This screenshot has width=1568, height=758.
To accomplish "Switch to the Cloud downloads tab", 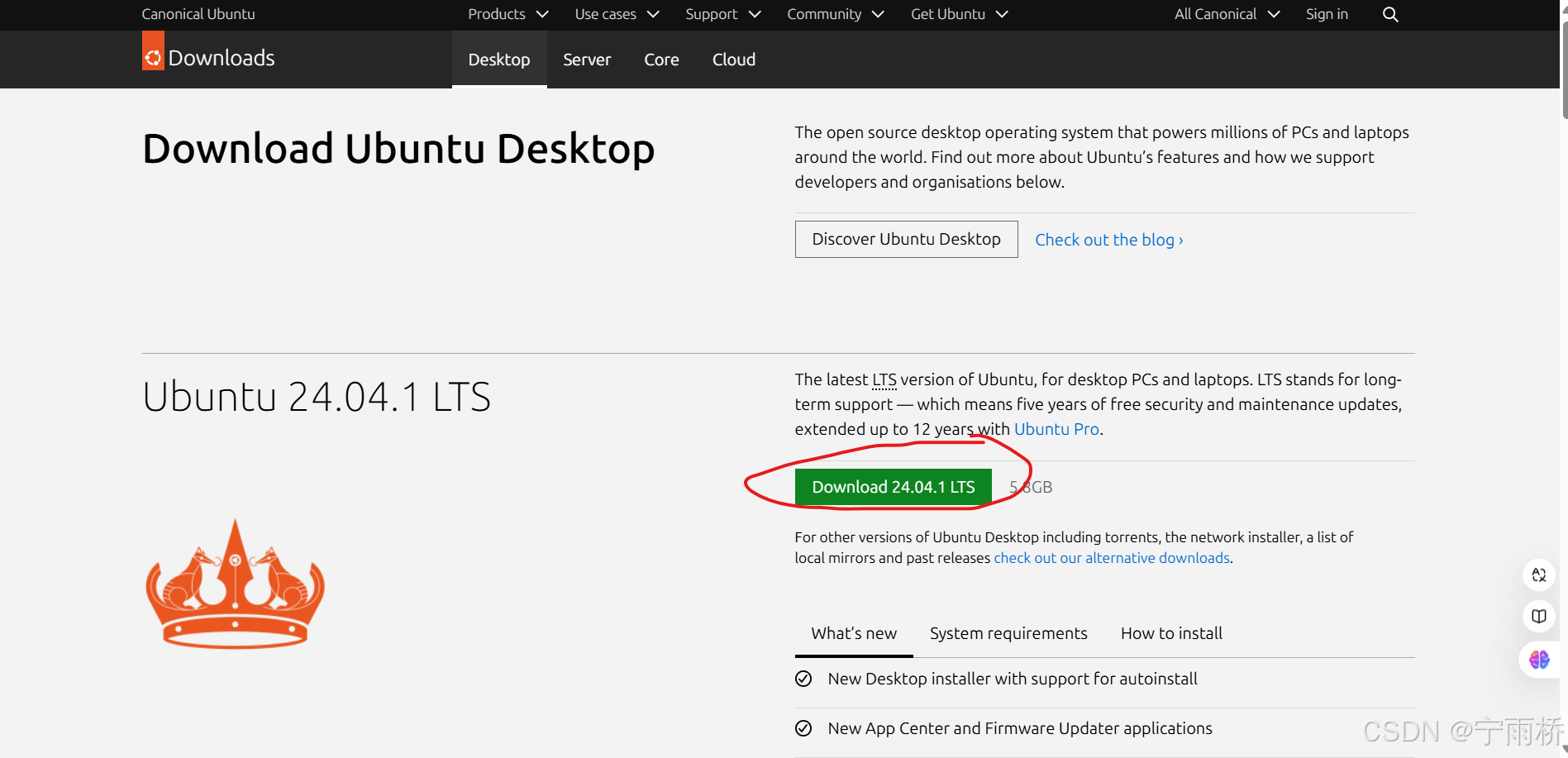I will pyautogui.click(x=734, y=60).
